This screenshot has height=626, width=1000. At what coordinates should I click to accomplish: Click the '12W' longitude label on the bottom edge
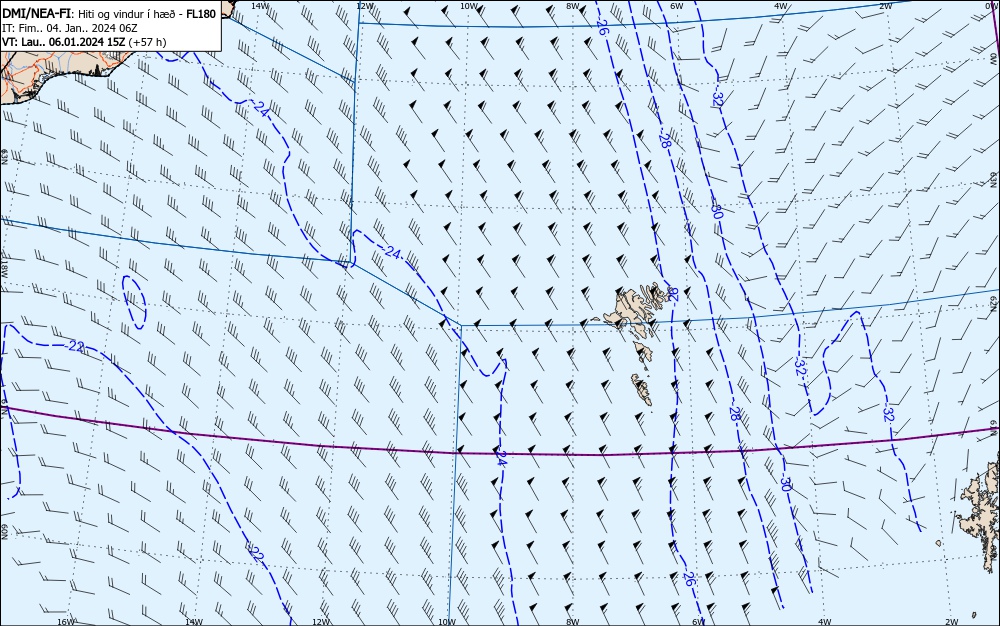321,622
